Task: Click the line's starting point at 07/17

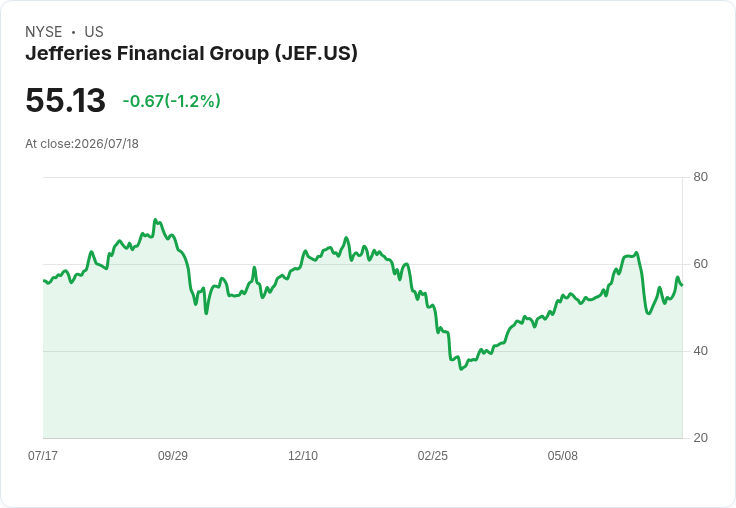Action: (44, 281)
